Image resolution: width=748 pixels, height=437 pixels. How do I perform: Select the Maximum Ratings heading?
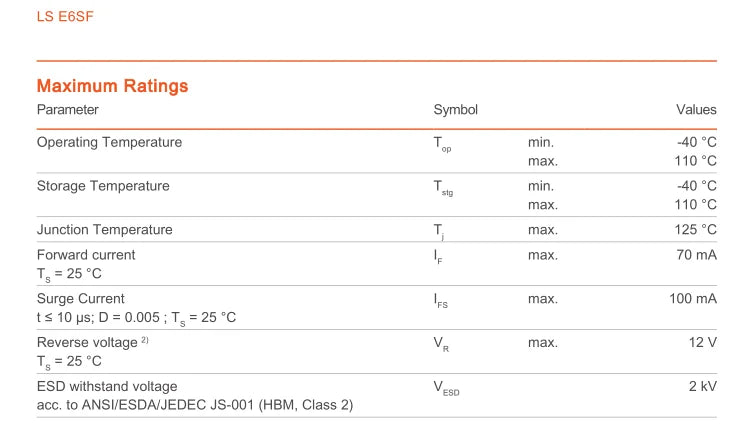(x=113, y=86)
